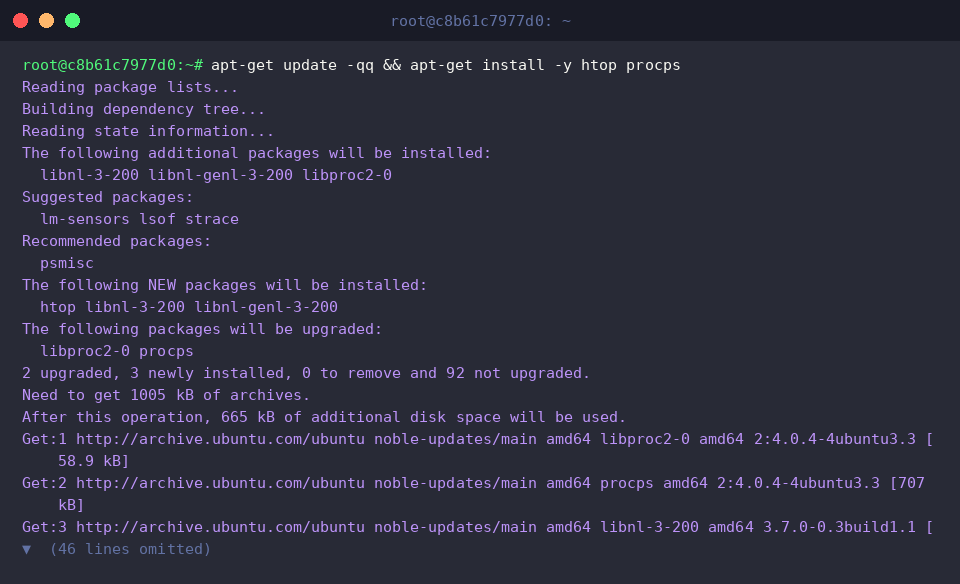Click 'The following NEW packages will be installed:'

[x=224, y=285]
